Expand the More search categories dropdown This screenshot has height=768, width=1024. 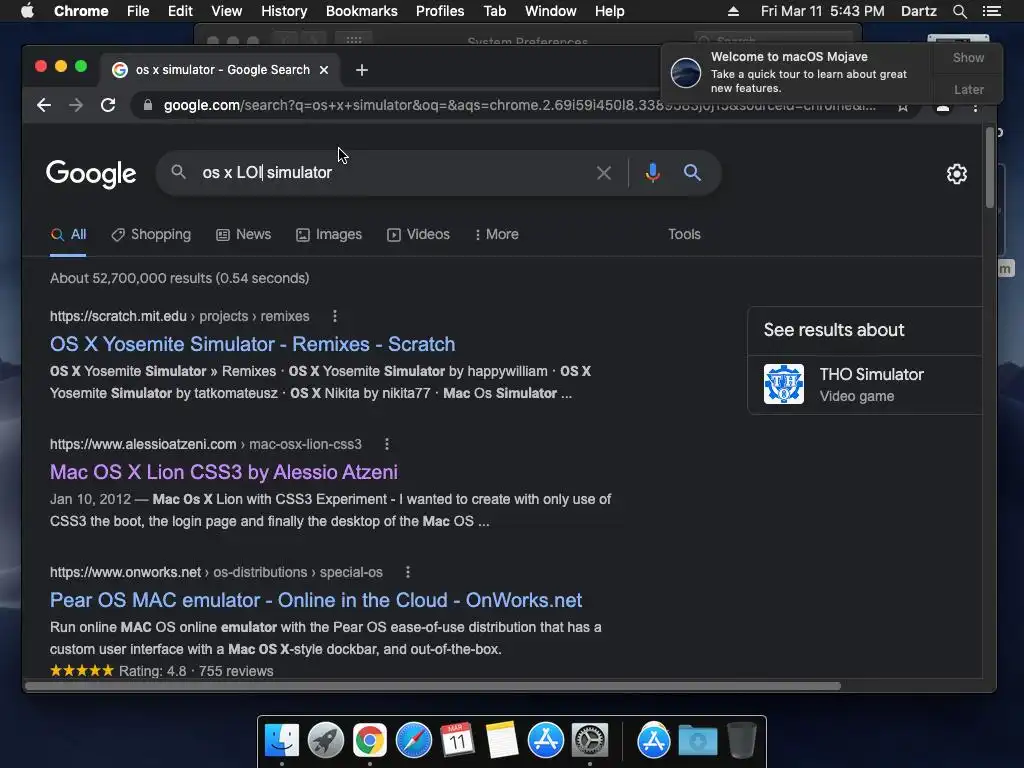coord(497,234)
